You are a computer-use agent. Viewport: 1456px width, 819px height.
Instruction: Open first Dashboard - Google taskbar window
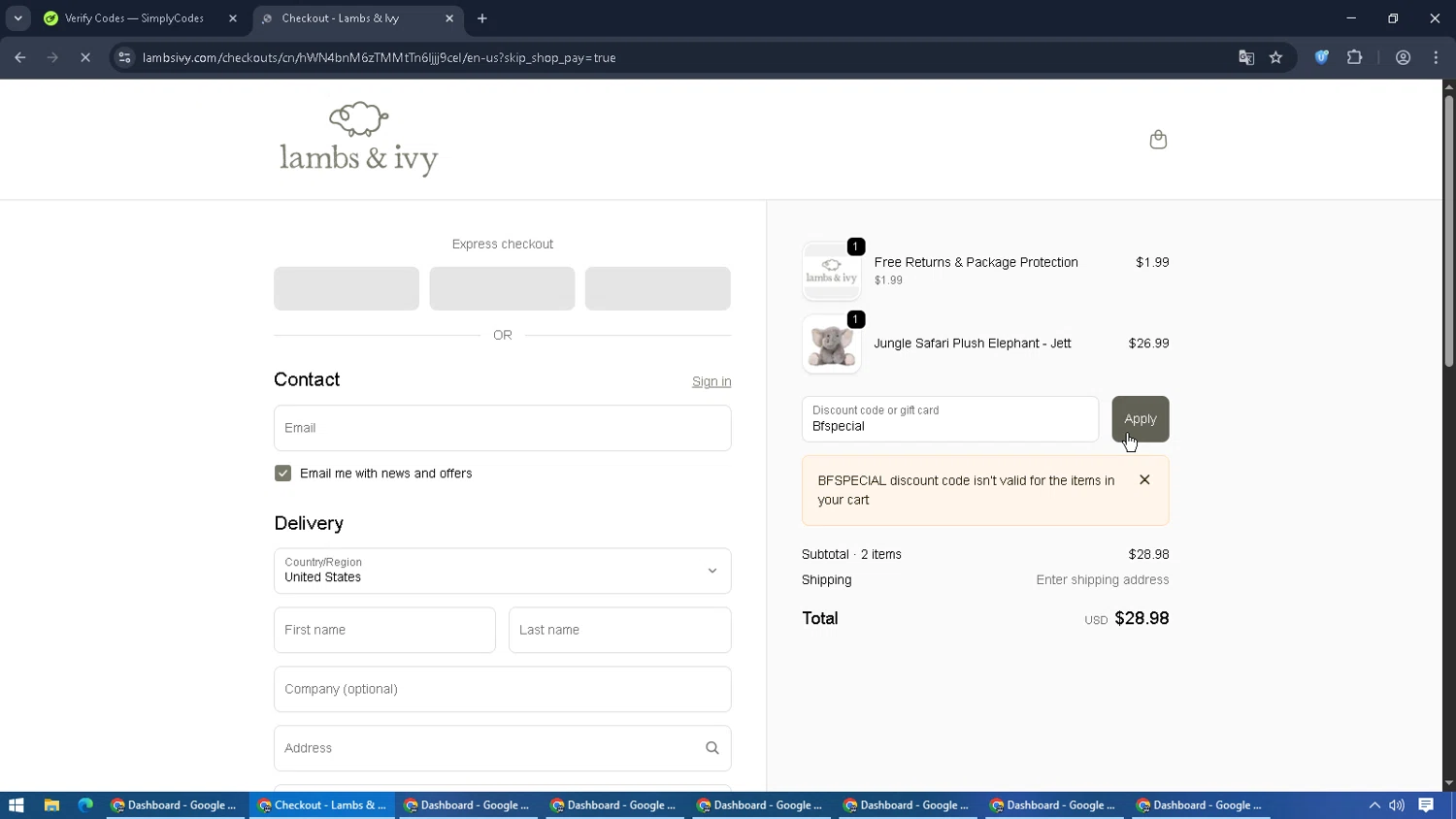click(176, 805)
